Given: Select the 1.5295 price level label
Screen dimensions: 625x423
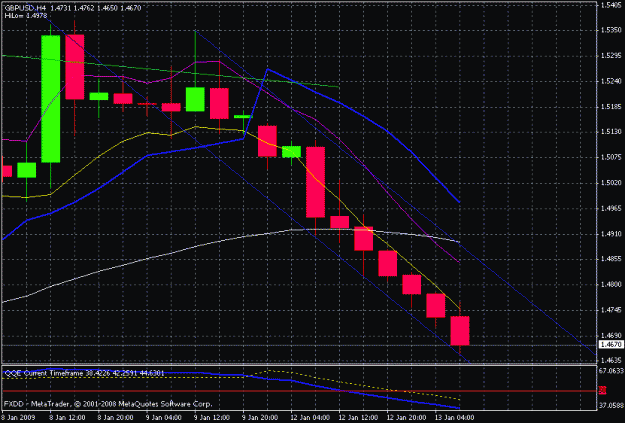Looking at the screenshot, I should [x=610, y=55].
